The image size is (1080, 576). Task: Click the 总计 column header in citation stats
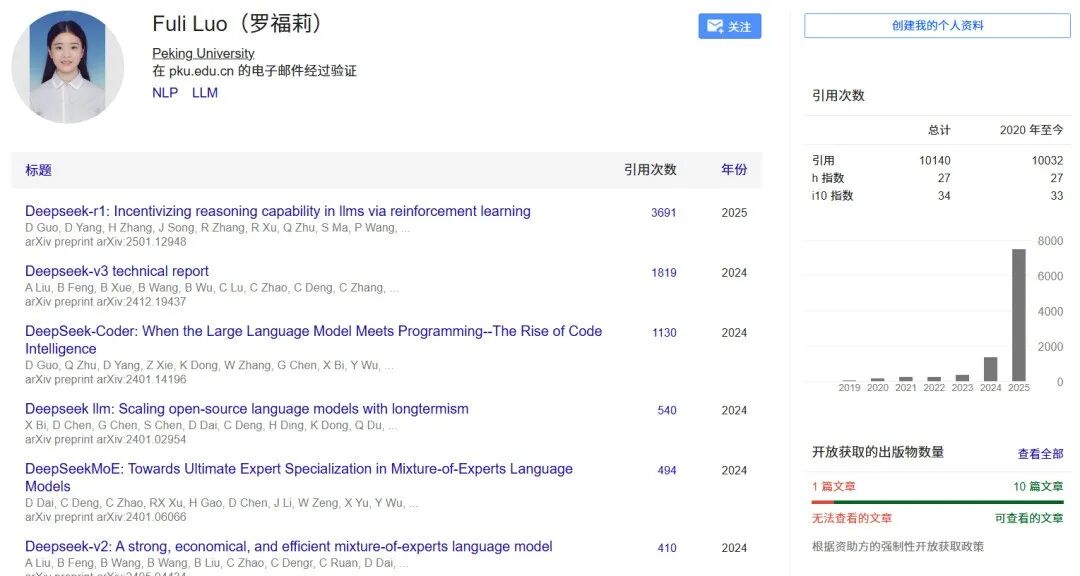click(939, 130)
